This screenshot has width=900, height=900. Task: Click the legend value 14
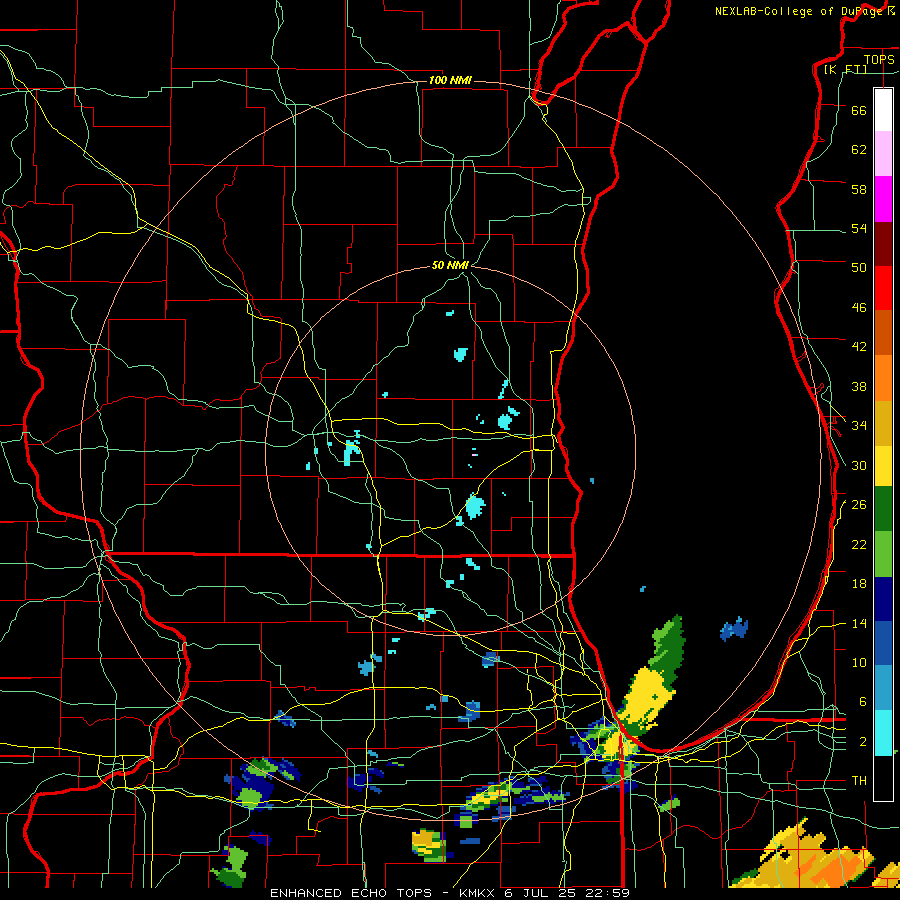point(859,623)
